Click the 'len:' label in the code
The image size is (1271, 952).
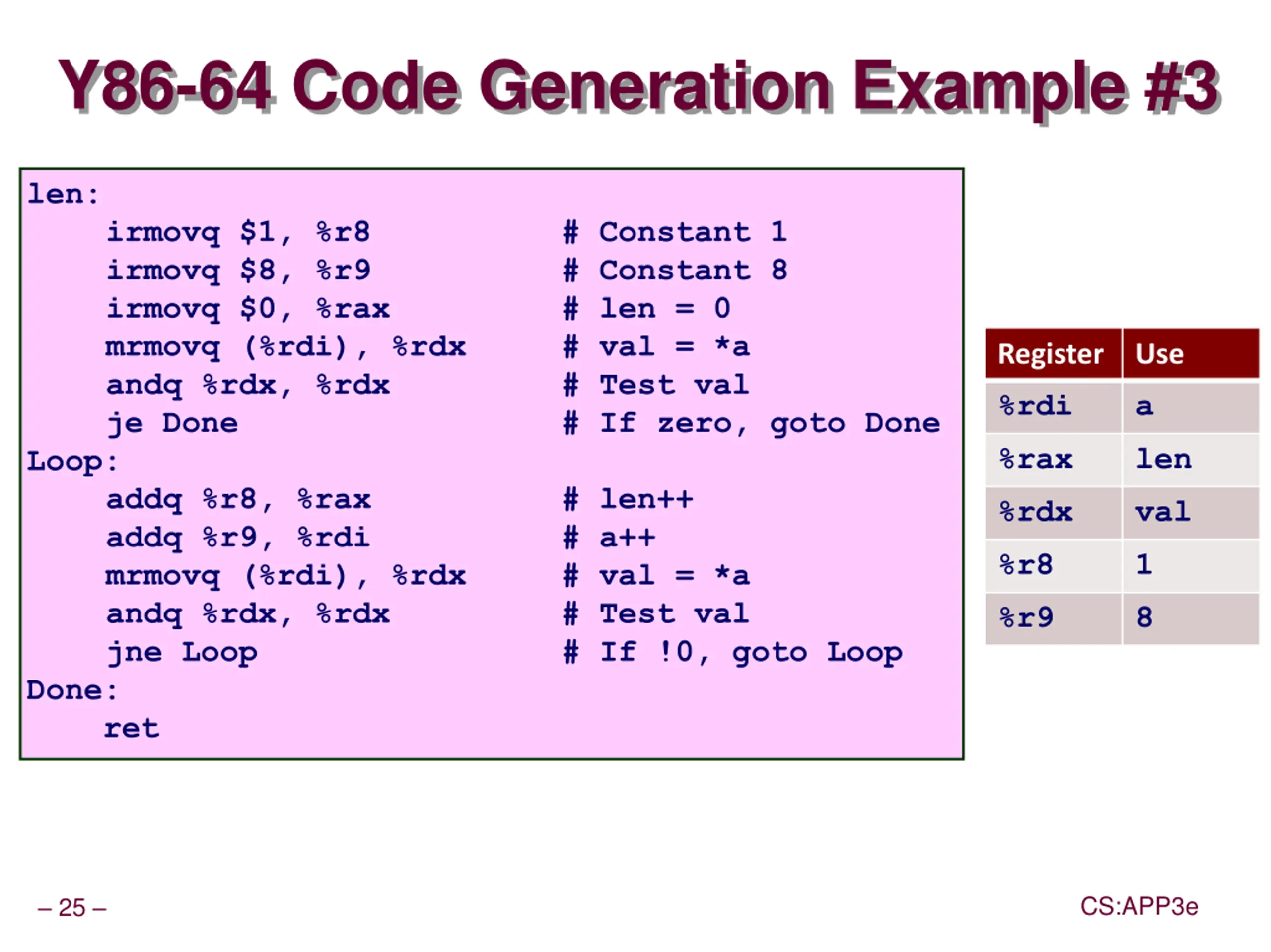[x=63, y=194]
